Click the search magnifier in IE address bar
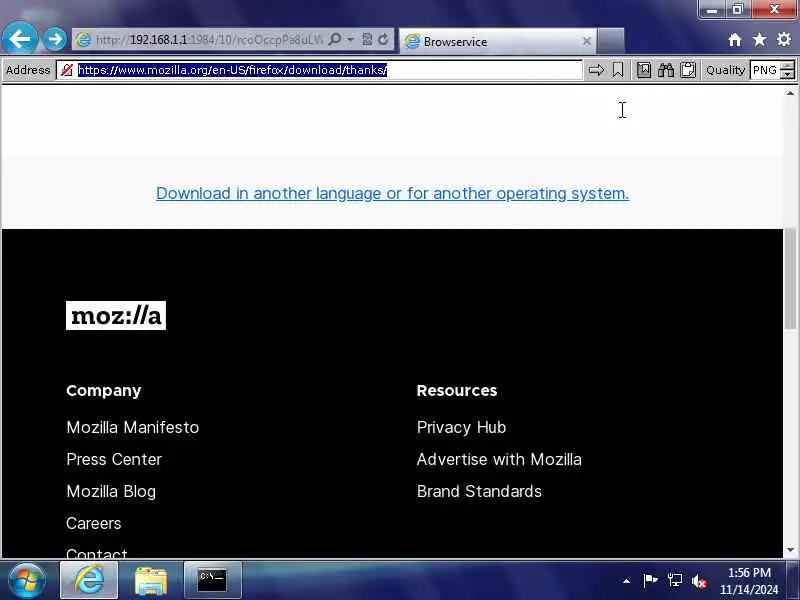Viewport: 800px width, 600px height. pyautogui.click(x=335, y=40)
